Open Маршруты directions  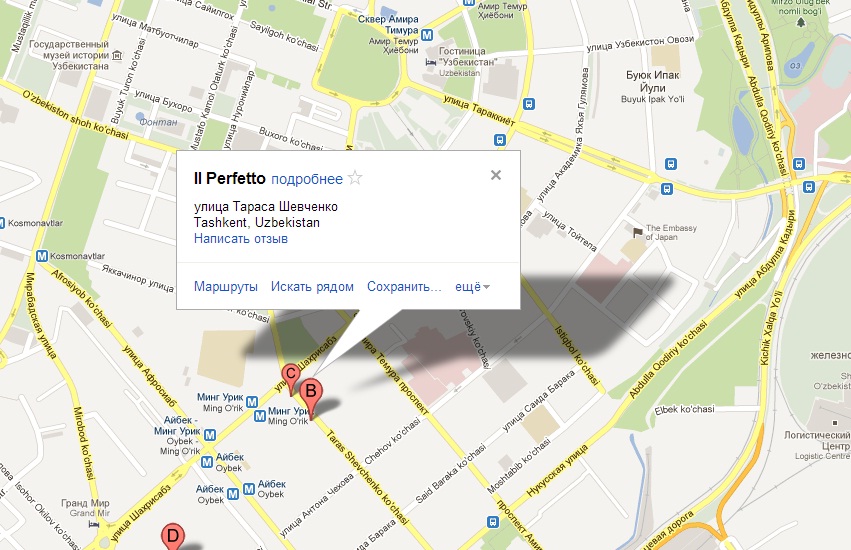coord(226,287)
